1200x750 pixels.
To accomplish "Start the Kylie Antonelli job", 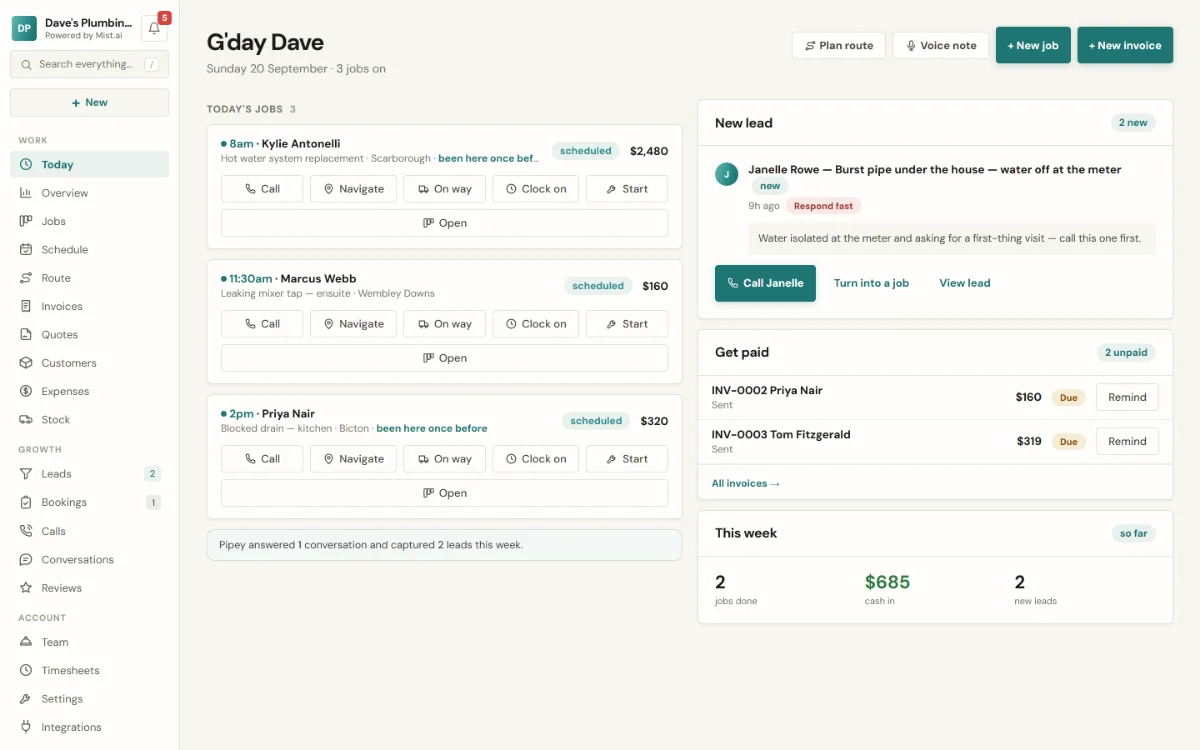I will [x=627, y=189].
